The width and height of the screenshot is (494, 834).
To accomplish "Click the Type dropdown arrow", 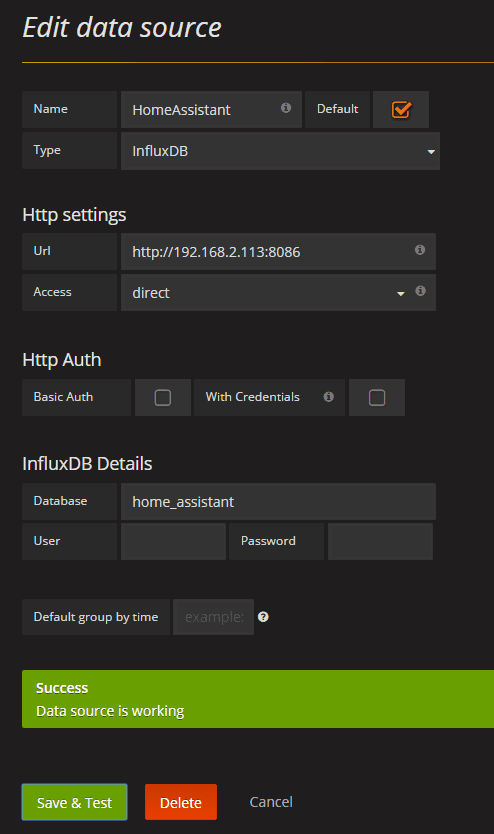I will [x=431, y=152].
